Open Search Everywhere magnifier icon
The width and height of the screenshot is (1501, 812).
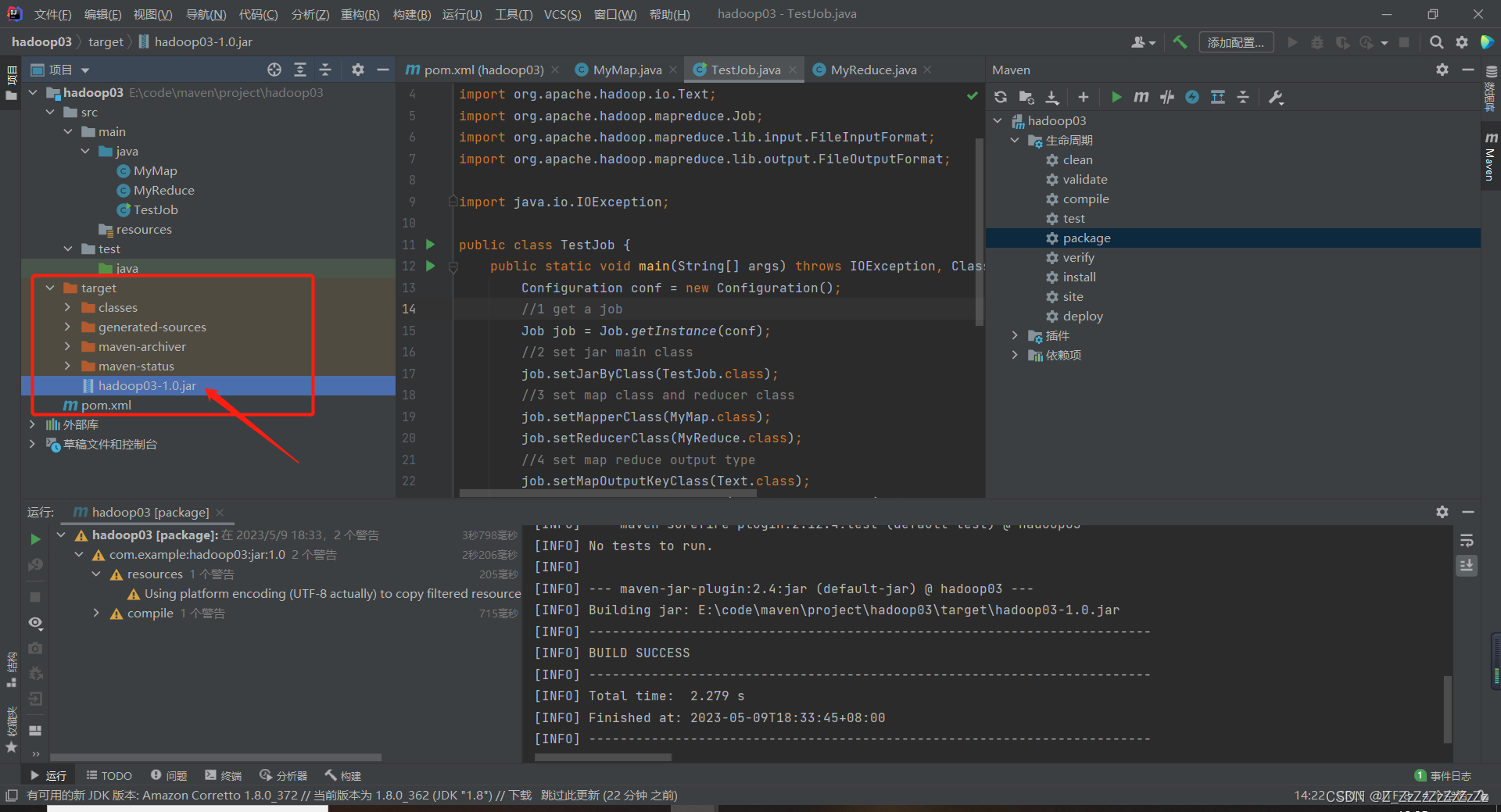[1436, 42]
